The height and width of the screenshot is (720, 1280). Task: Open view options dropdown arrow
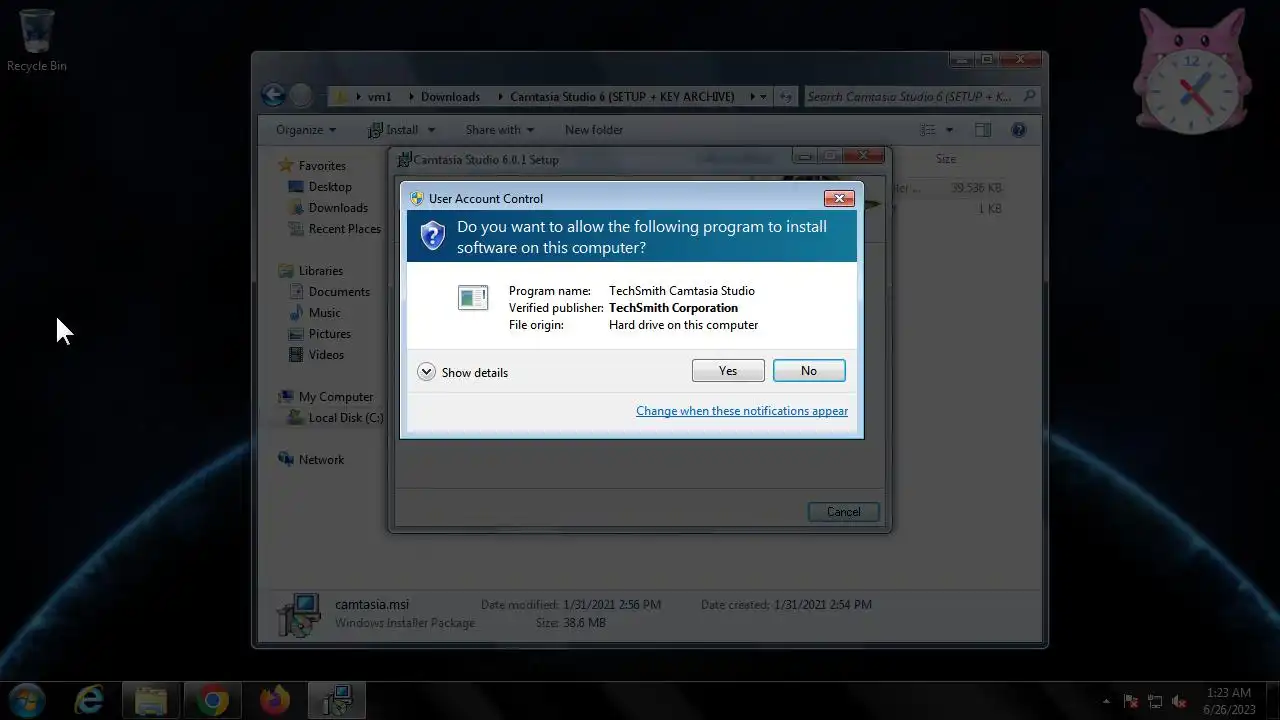(x=950, y=130)
